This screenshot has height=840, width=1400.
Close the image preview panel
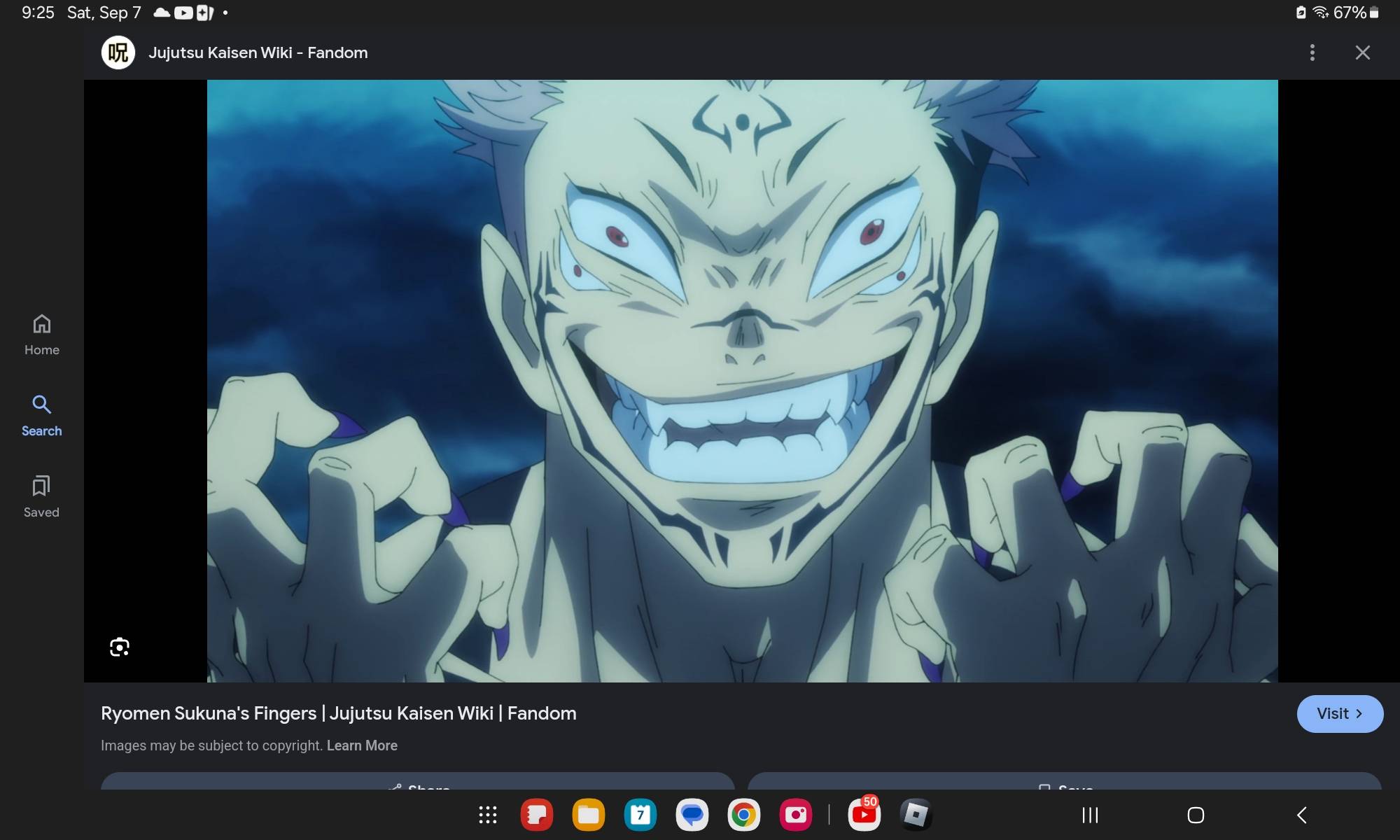(x=1362, y=52)
